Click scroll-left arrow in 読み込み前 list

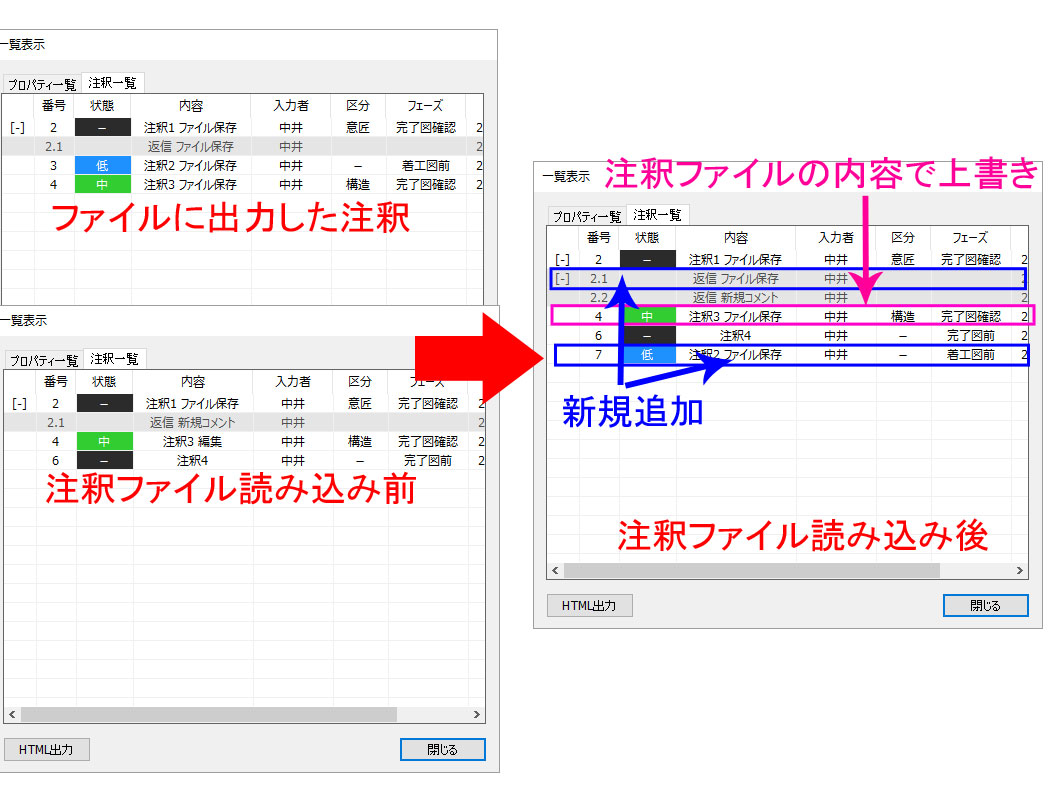12,715
